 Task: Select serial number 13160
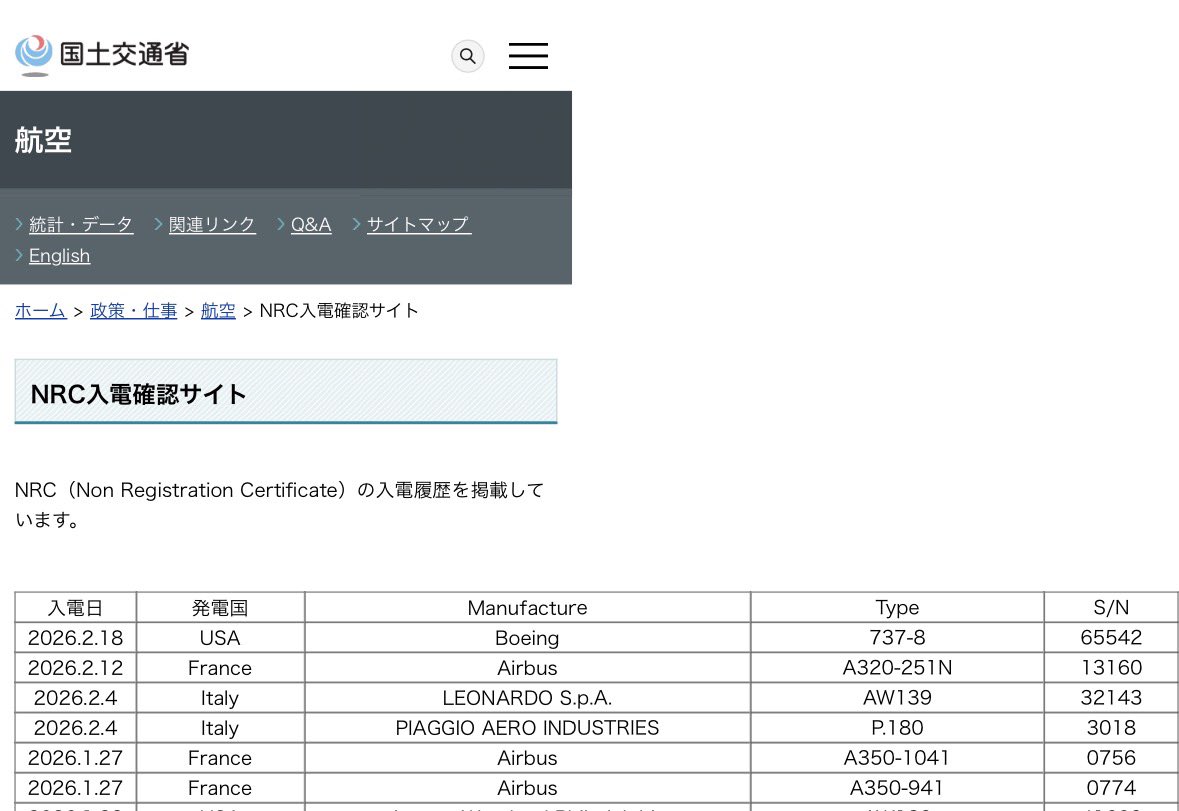(x=1111, y=667)
